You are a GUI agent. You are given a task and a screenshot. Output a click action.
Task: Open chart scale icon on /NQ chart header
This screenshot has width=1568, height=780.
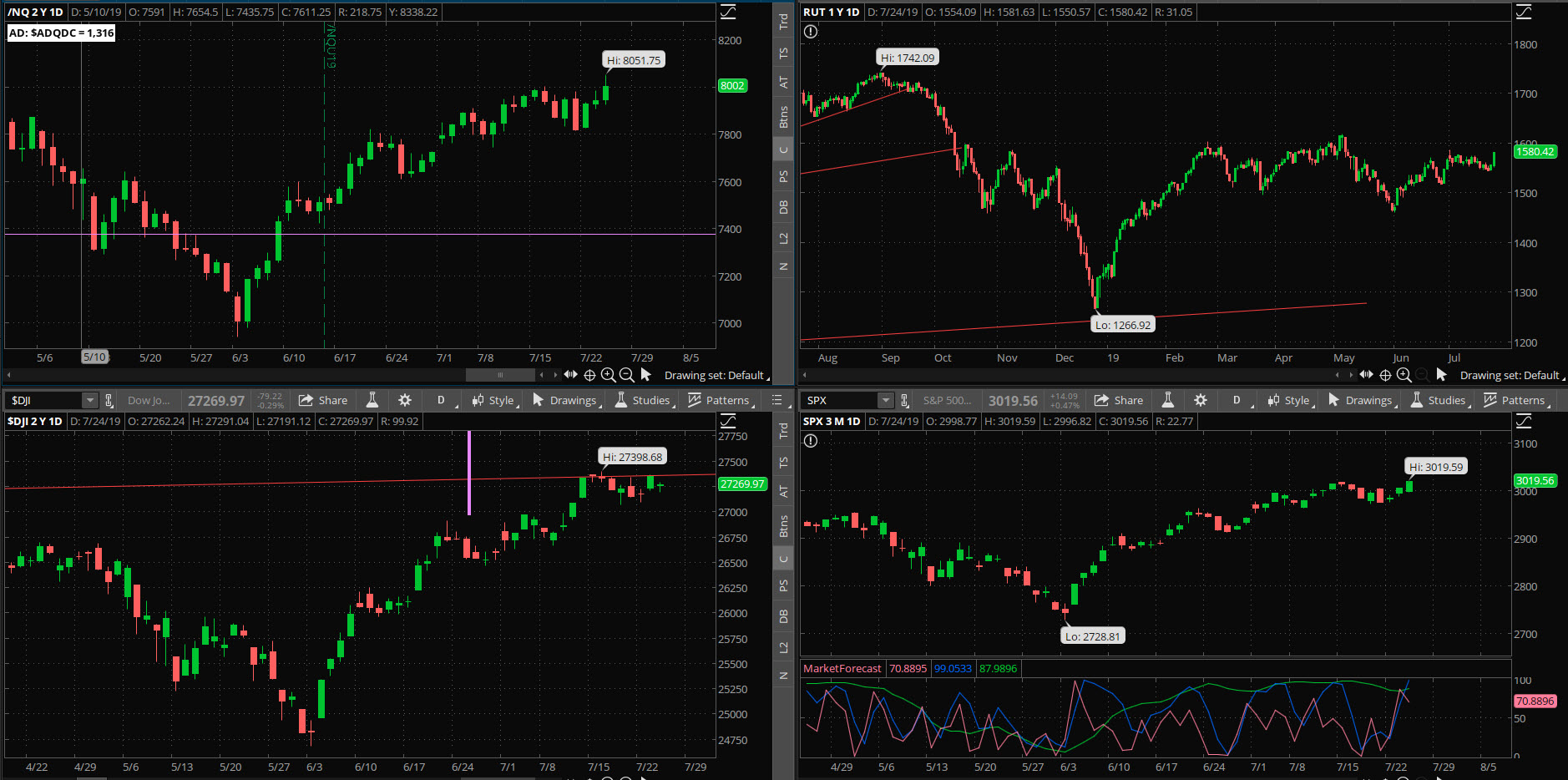(x=728, y=12)
